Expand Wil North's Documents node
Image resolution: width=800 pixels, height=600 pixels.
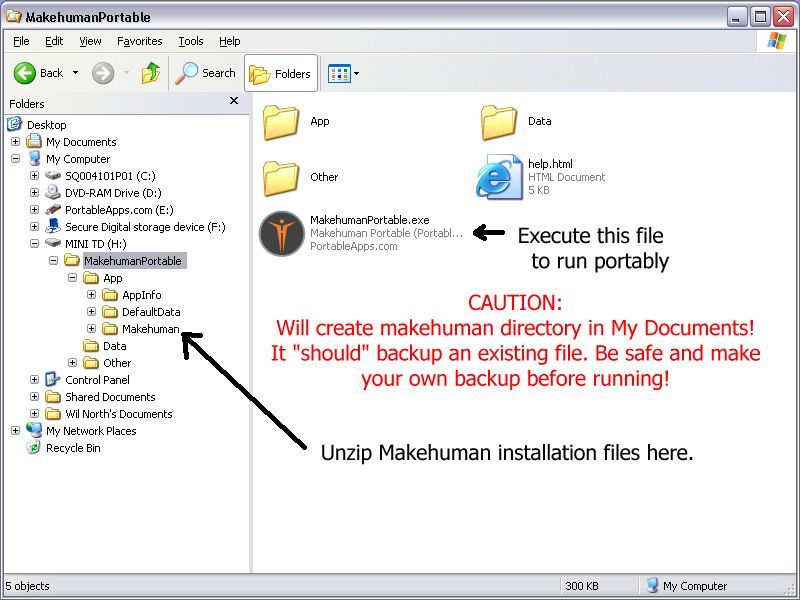pos(34,414)
